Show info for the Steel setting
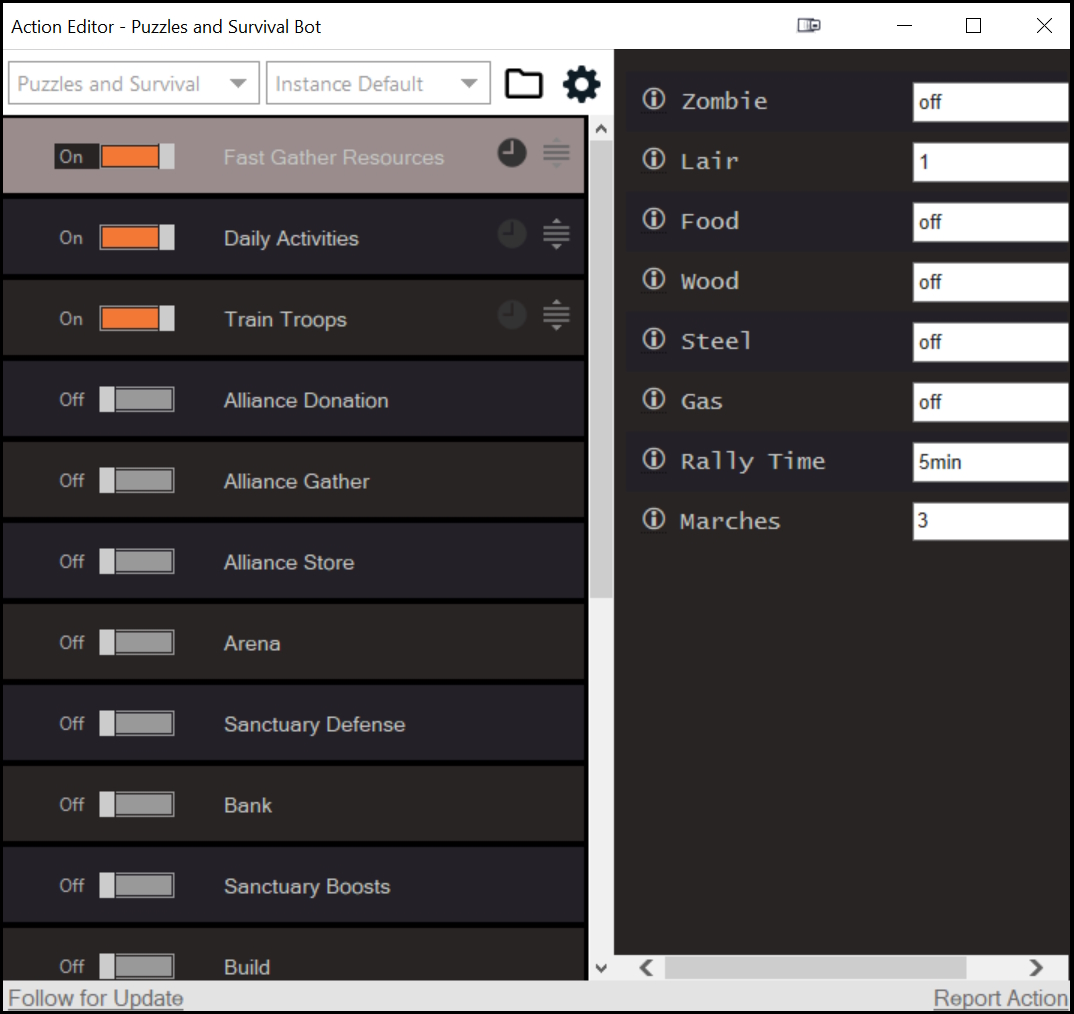Viewport: 1074px width, 1014px height. pos(653,338)
